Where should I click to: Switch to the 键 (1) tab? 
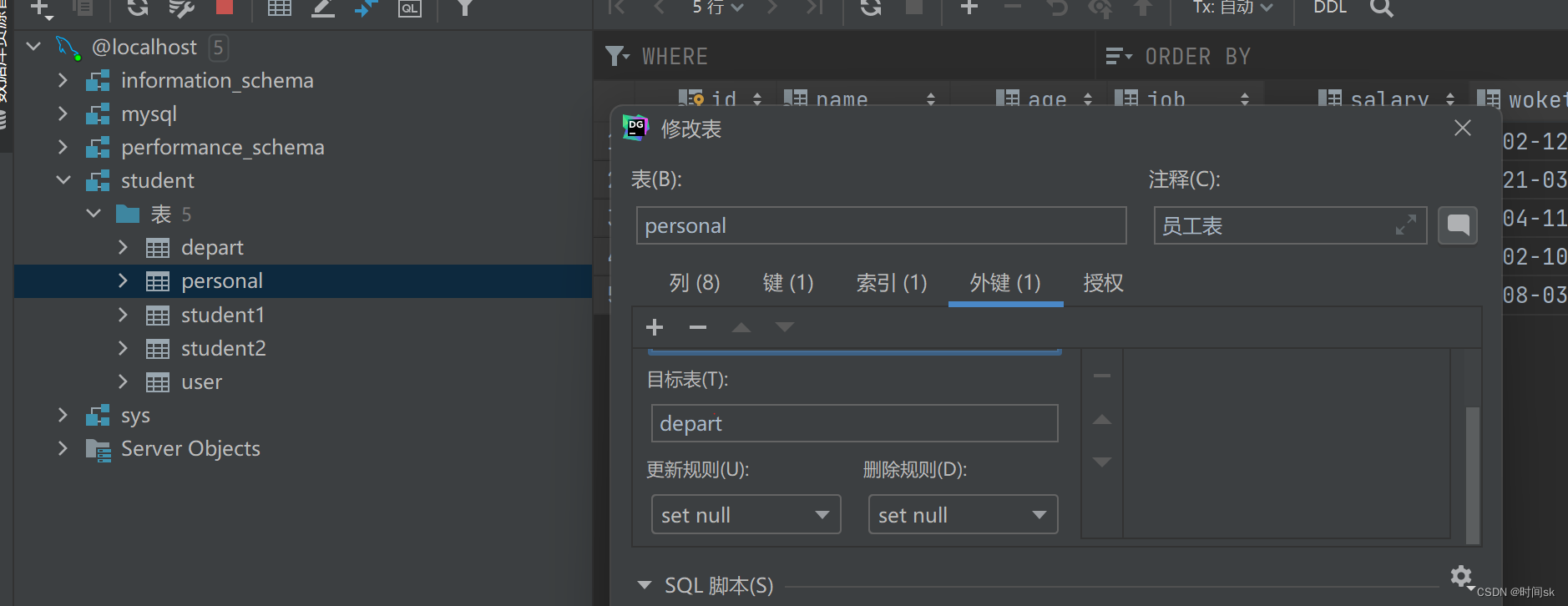pyautogui.click(x=788, y=283)
